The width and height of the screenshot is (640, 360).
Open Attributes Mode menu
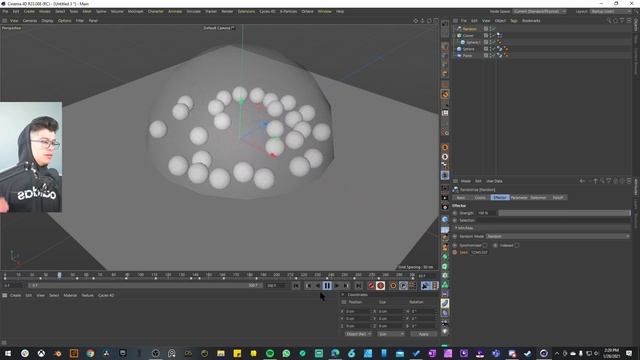click(465, 181)
